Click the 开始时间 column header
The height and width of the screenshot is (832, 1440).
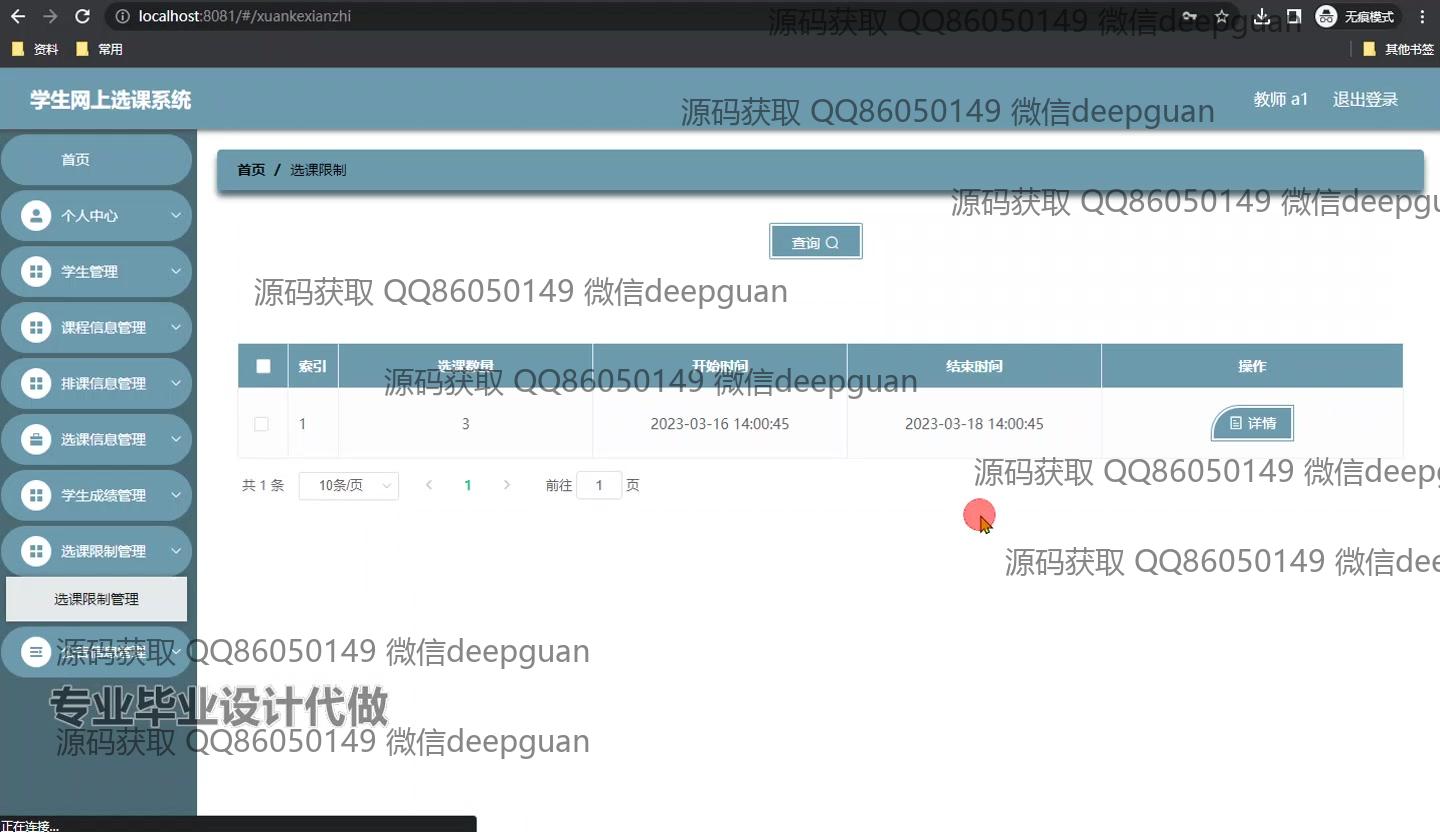coord(720,366)
